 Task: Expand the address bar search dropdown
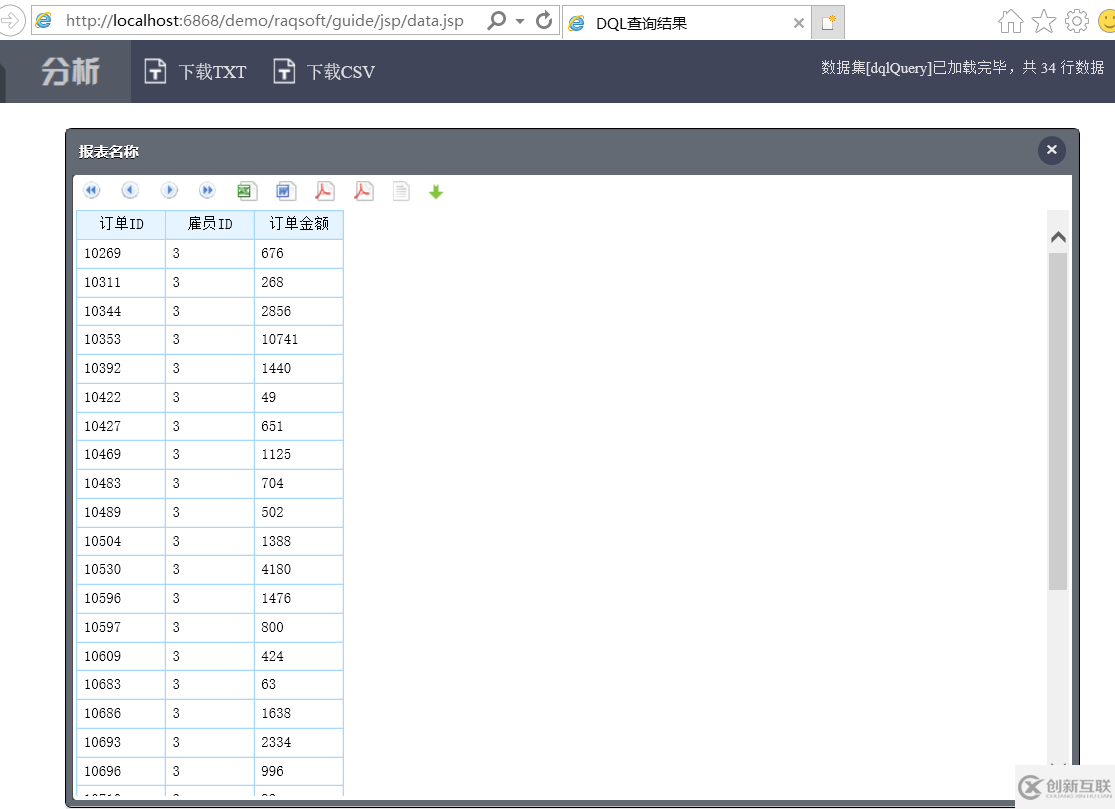point(520,21)
